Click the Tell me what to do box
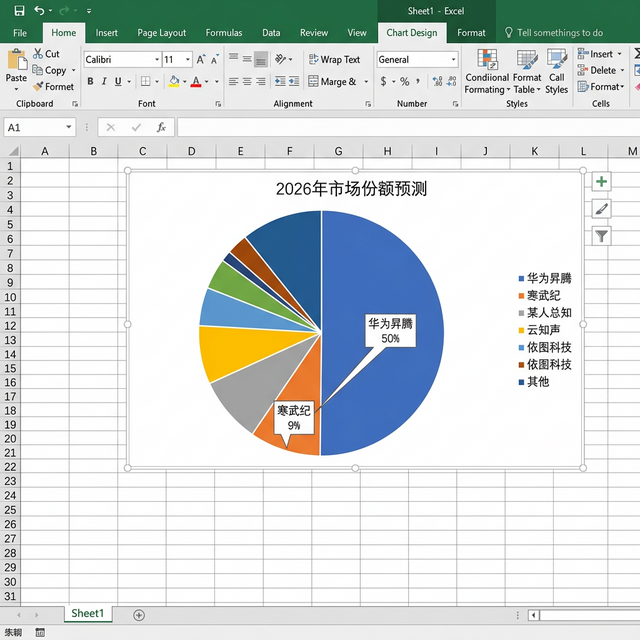 [x=554, y=33]
